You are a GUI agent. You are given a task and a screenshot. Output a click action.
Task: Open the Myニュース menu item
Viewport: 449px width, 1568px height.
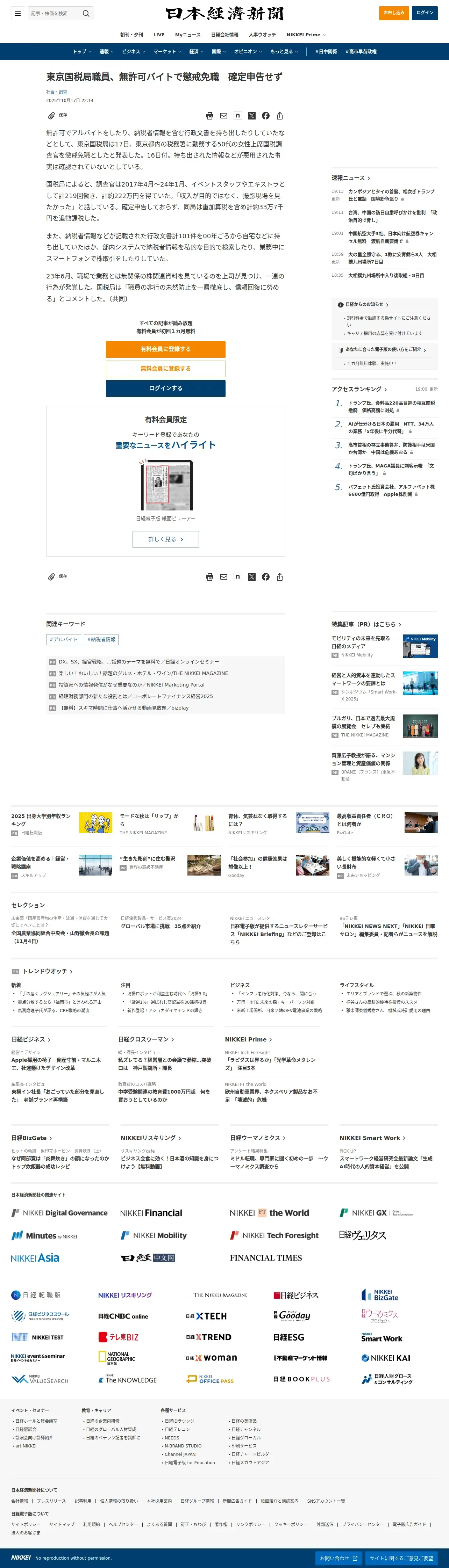[188, 35]
